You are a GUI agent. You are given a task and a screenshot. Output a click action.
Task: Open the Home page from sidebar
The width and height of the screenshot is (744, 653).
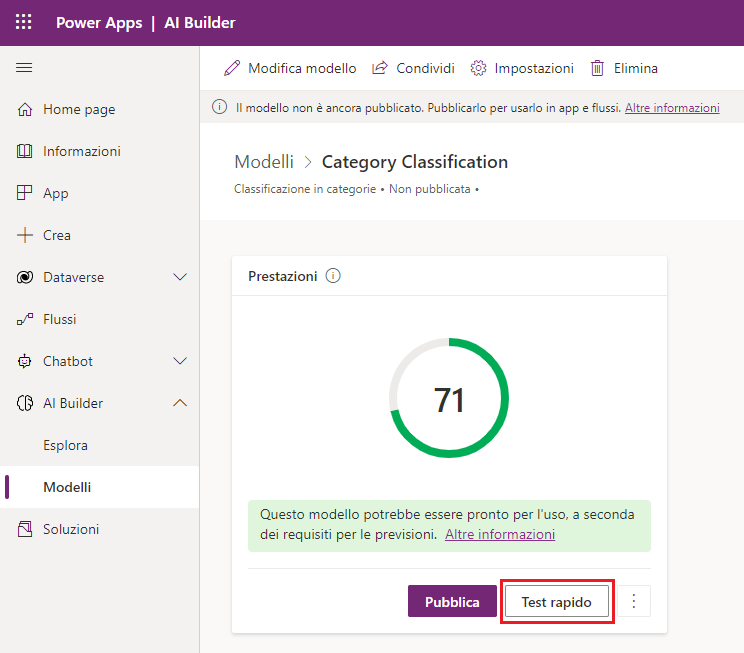(78, 110)
